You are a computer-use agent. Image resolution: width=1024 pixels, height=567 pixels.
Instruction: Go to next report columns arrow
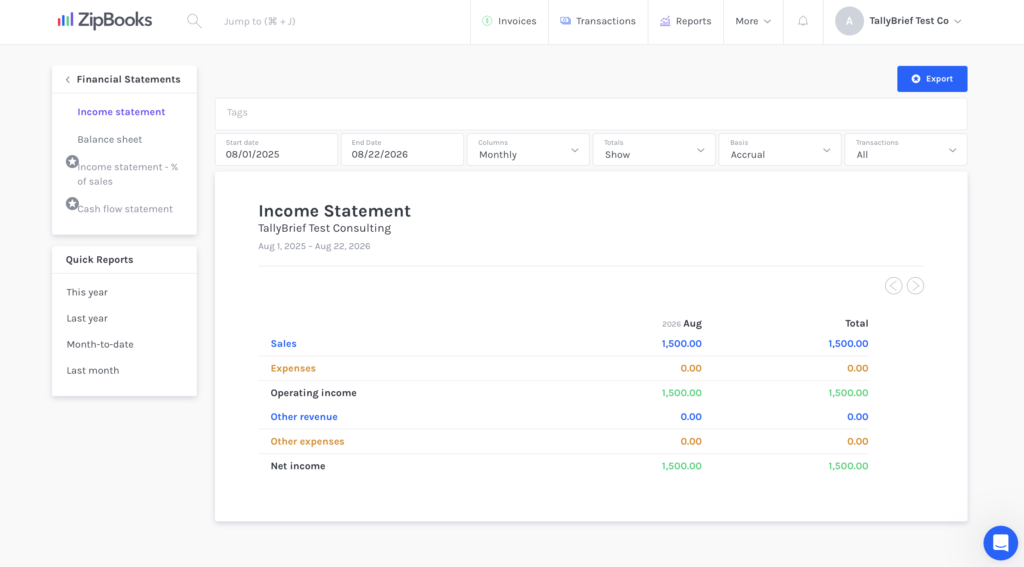pyautogui.click(x=915, y=285)
